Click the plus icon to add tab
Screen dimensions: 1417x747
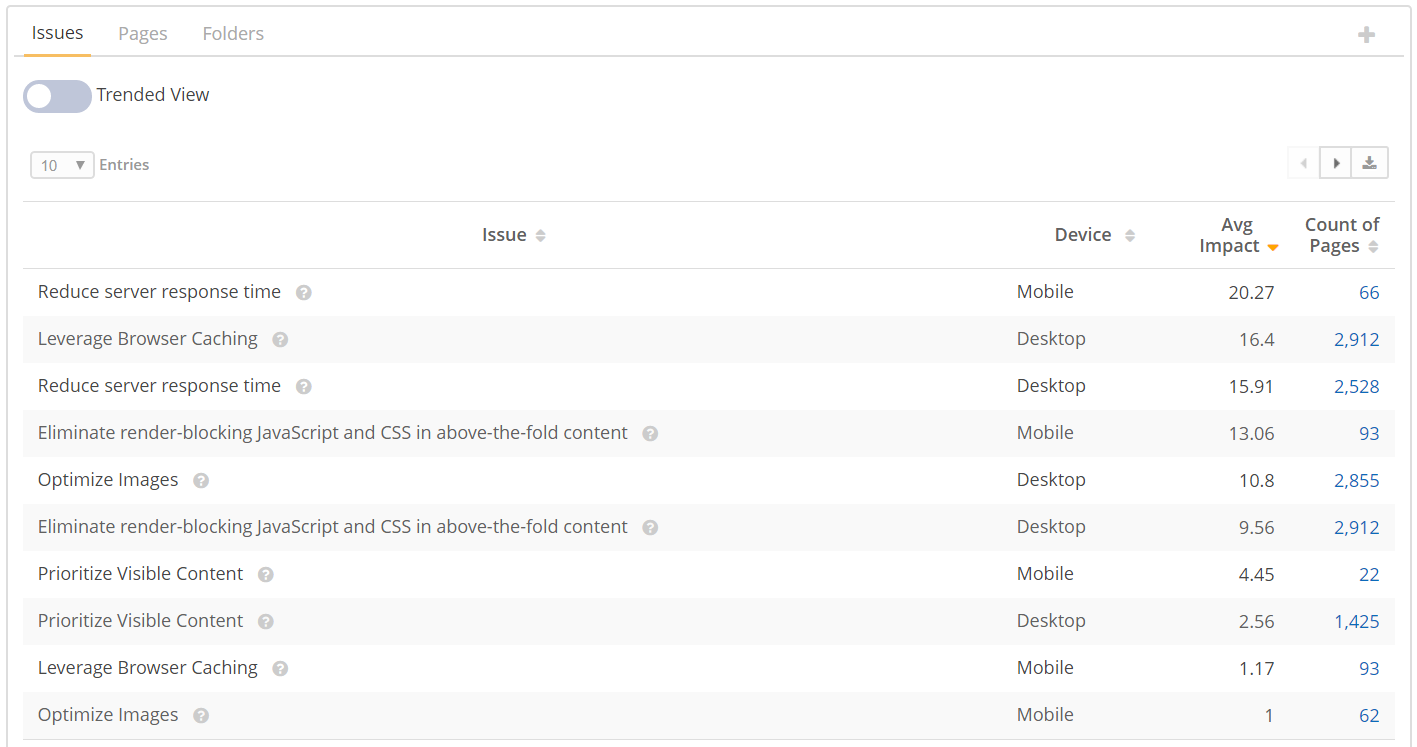point(1366,35)
